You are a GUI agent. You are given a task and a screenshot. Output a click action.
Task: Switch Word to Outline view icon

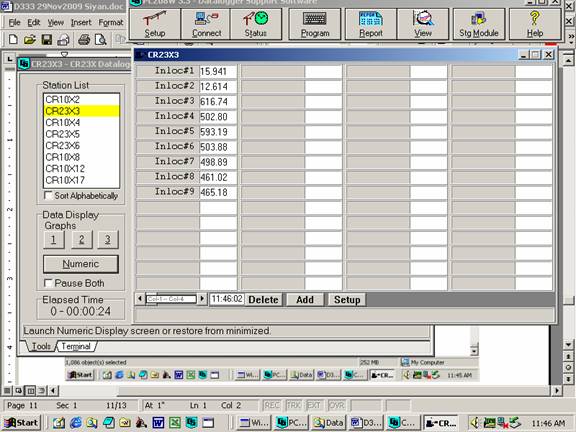[42, 390]
